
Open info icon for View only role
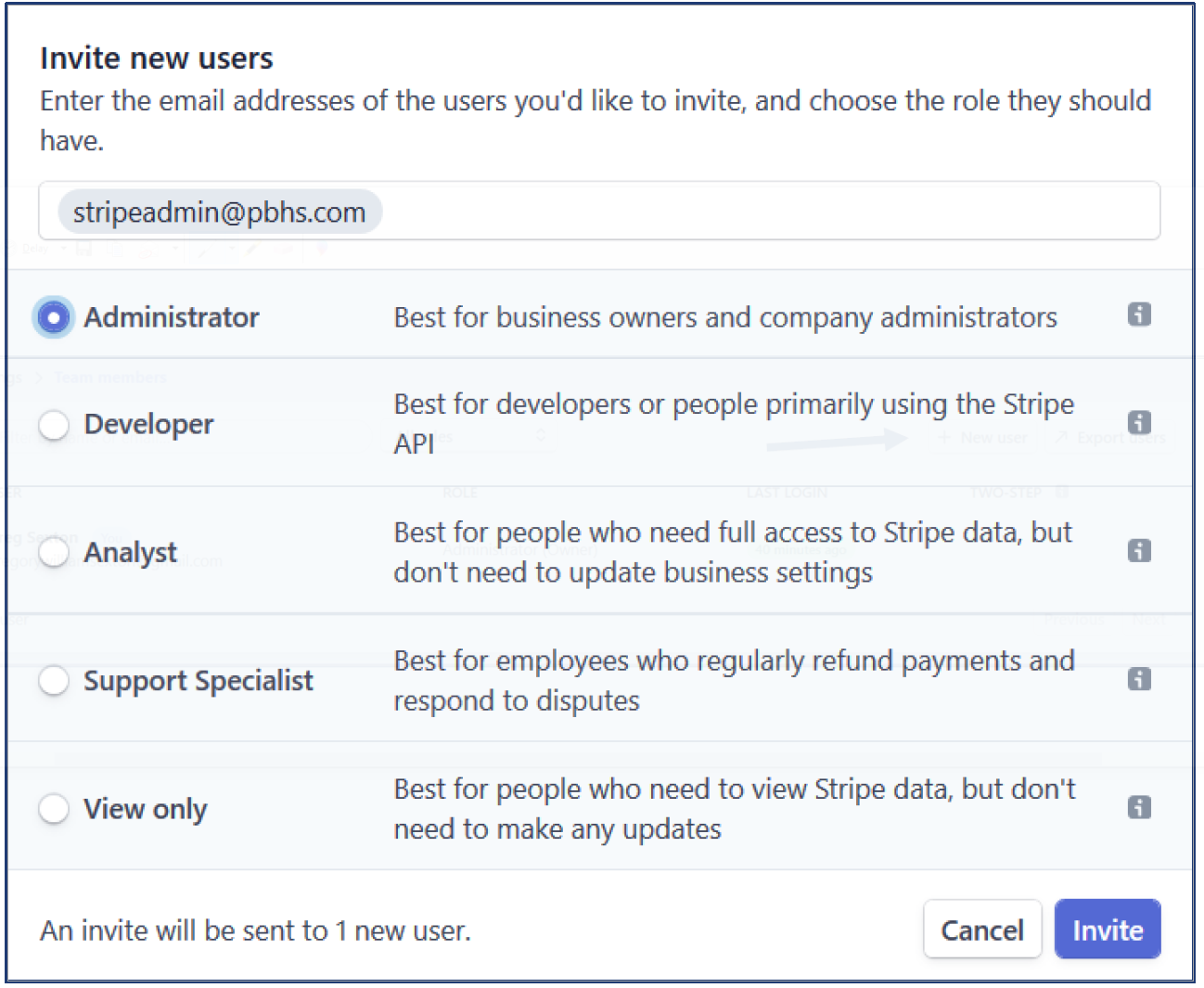1139,807
